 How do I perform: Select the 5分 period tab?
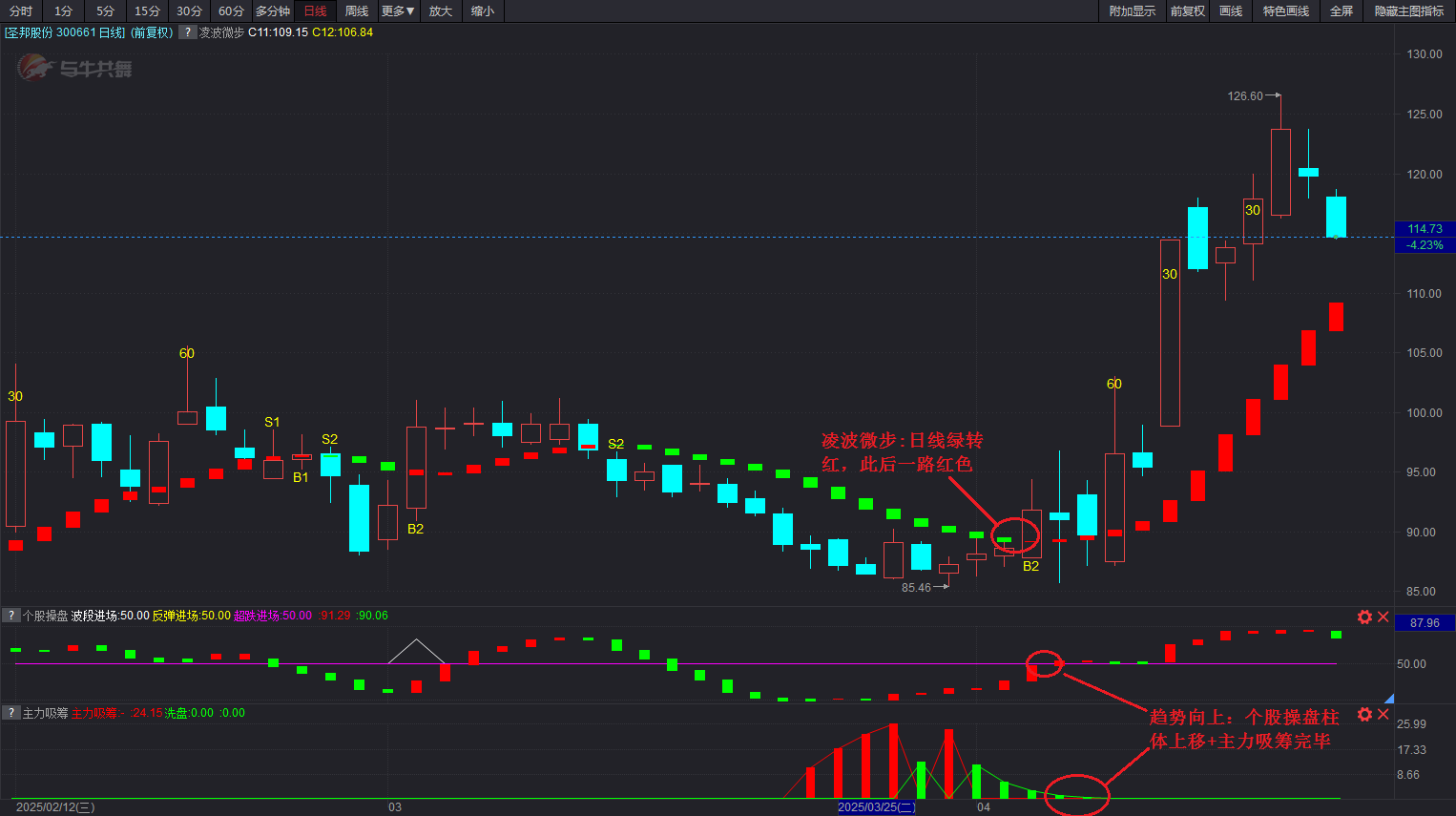(105, 11)
